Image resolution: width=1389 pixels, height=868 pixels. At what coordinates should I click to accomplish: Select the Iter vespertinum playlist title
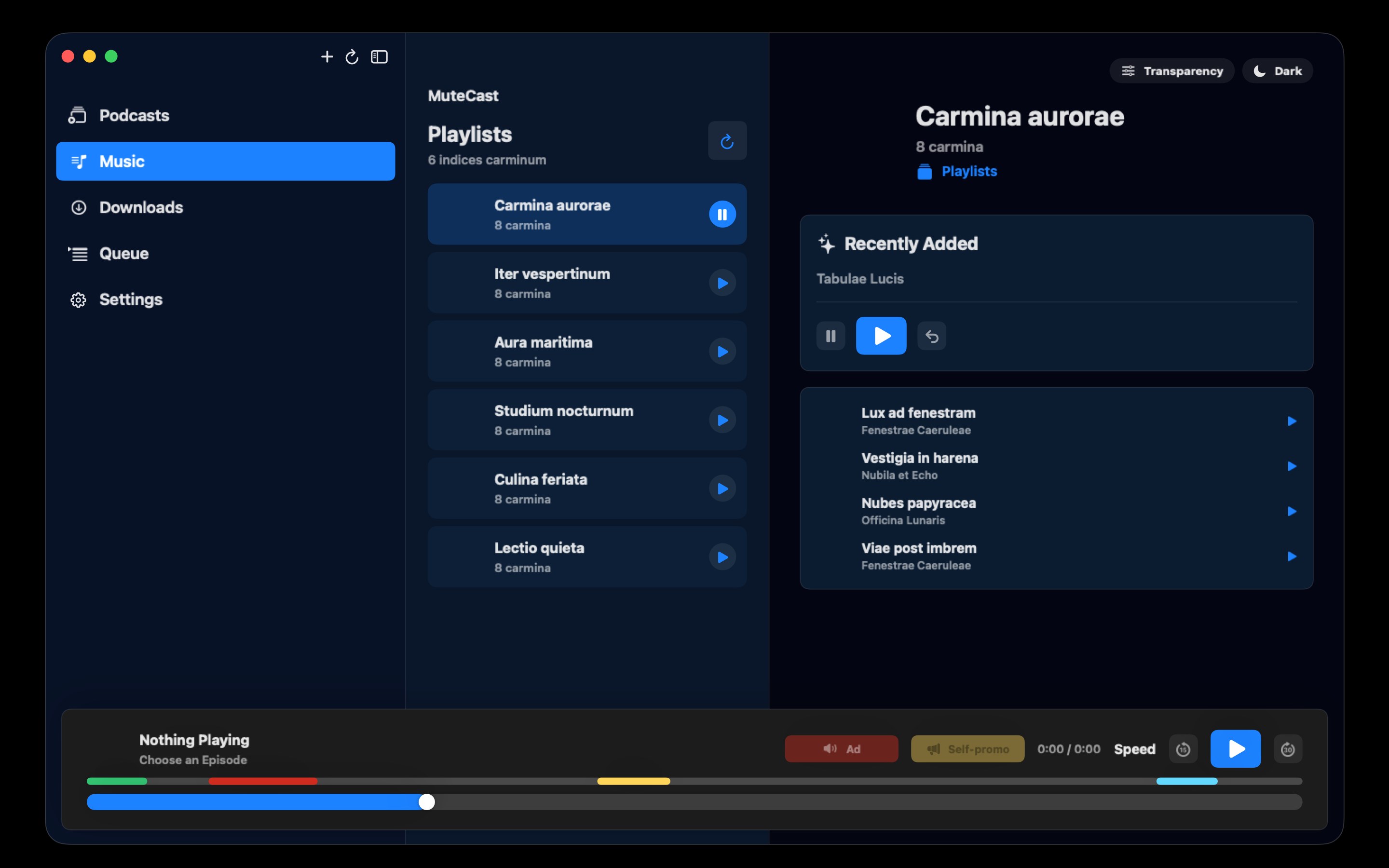tap(552, 274)
